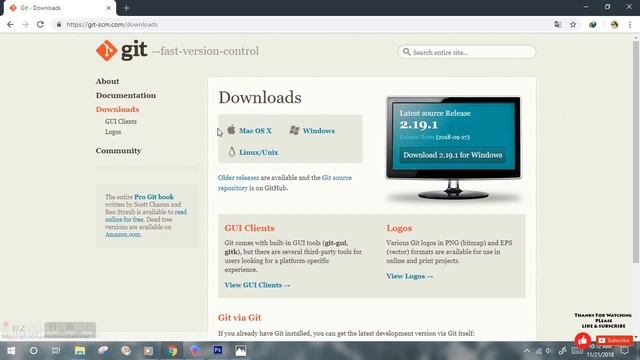Click the address bar URL
The width and height of the screenshot is (640, 360).
112,24
